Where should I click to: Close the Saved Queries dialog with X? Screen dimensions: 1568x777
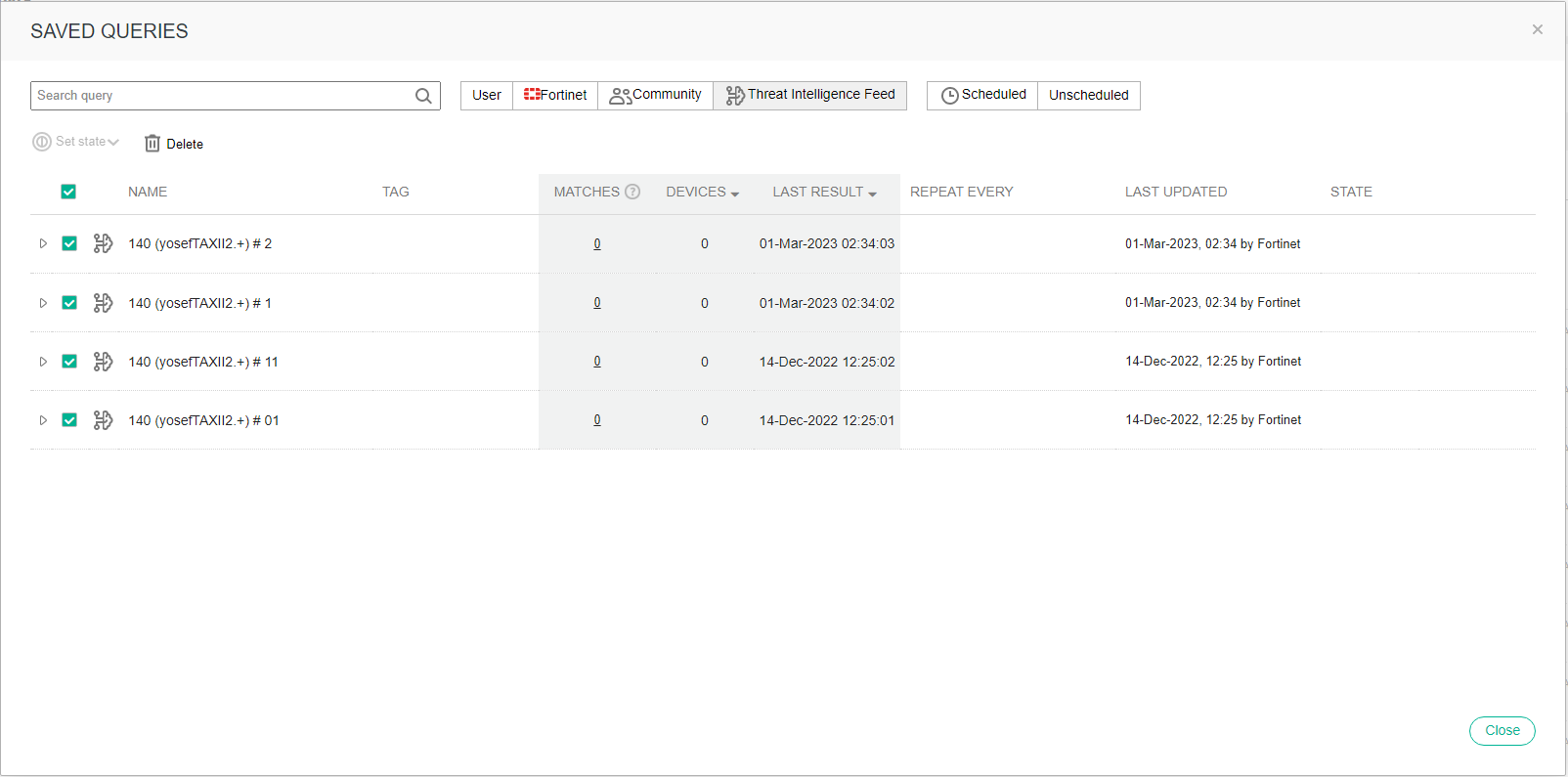point(1537,30)
